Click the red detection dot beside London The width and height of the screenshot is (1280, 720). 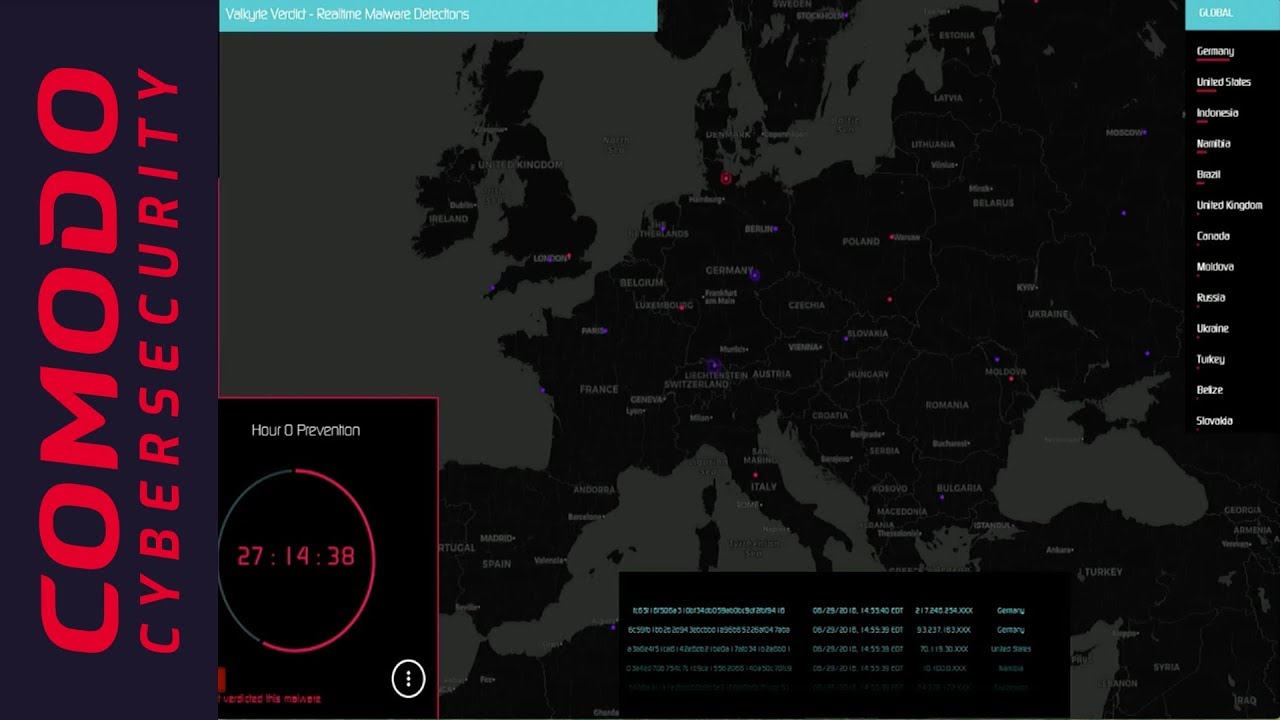pyautogui.click(x=569, y=256)
